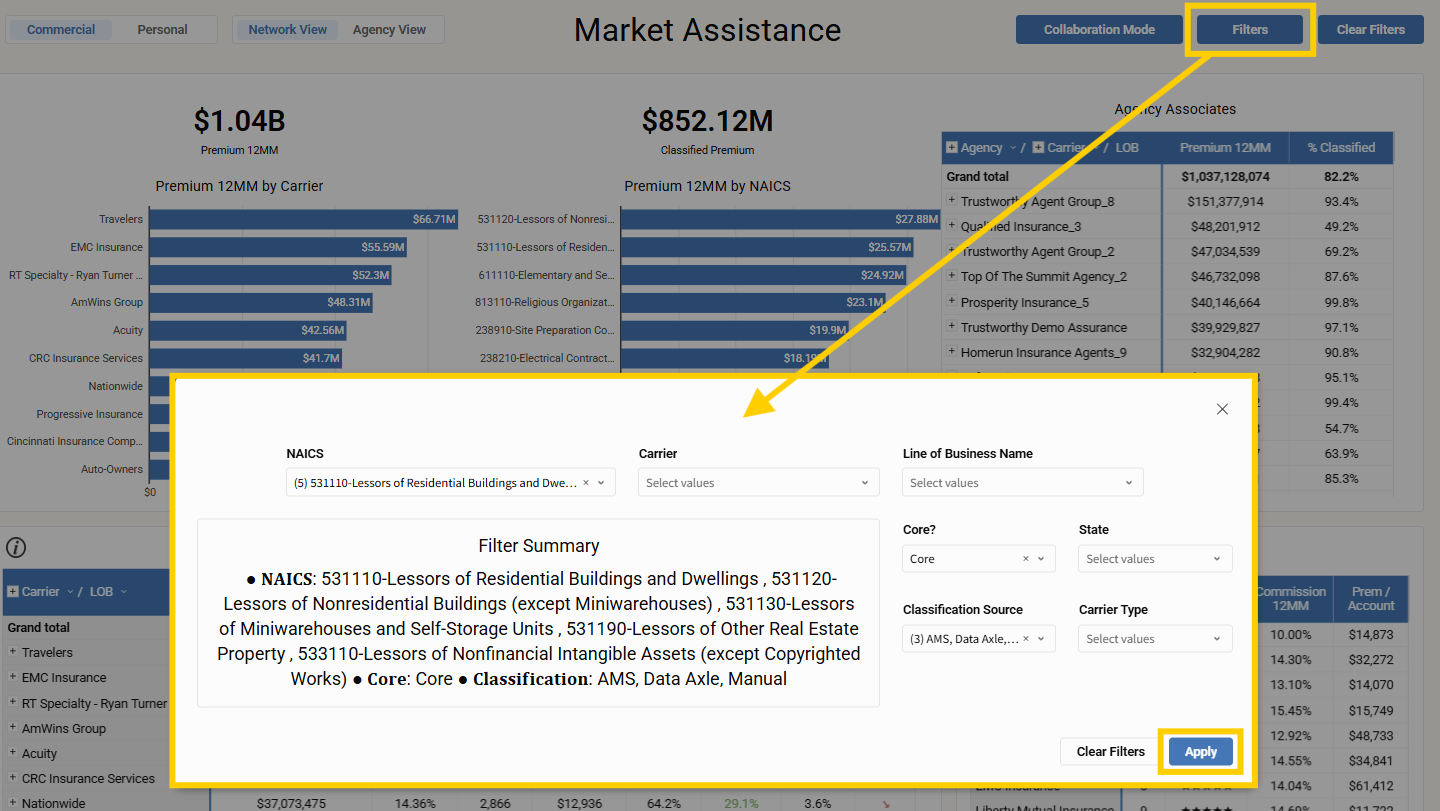This screenshot has width=1440, height=811.
Task: Click the $1.04B Premium 12MM figure
Action: click(239, 121)
